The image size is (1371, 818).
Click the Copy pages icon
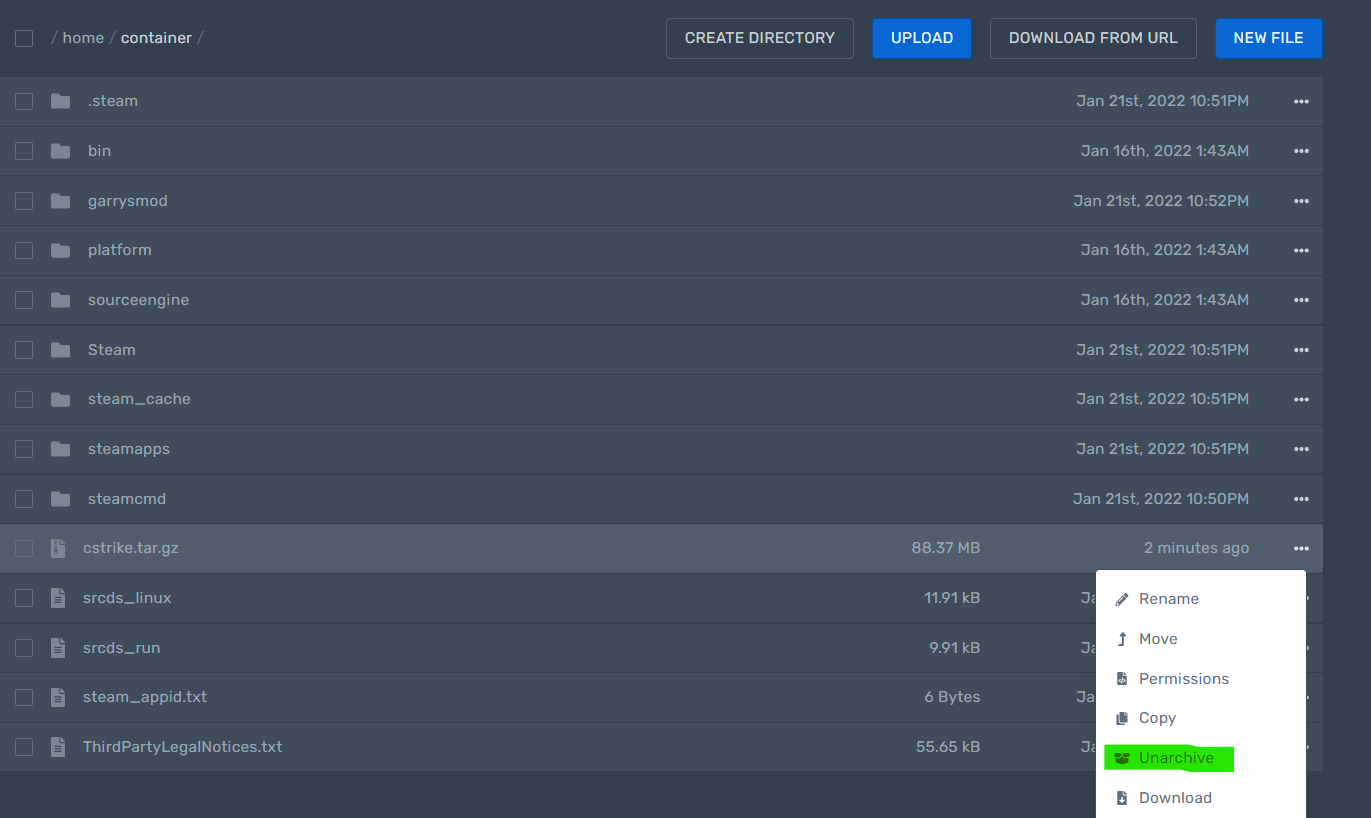coord(1123,717)
